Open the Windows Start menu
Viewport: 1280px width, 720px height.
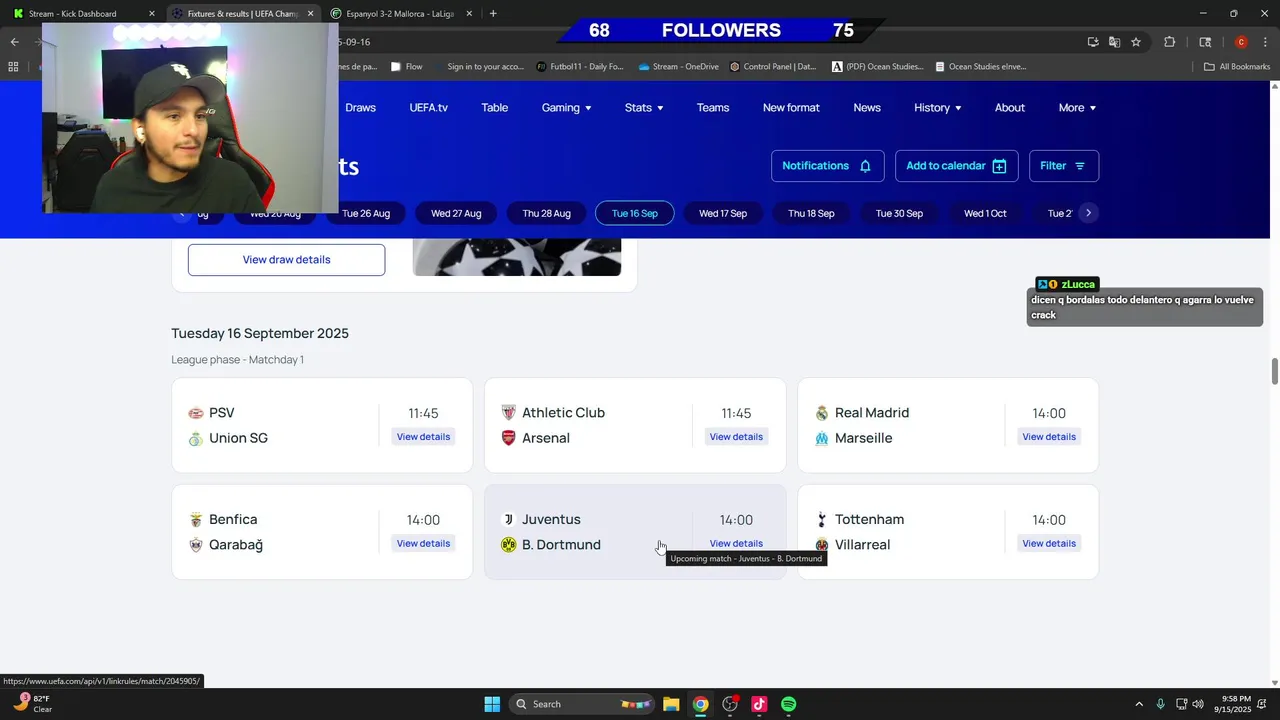pyautogui.click(x=492, y=704)
